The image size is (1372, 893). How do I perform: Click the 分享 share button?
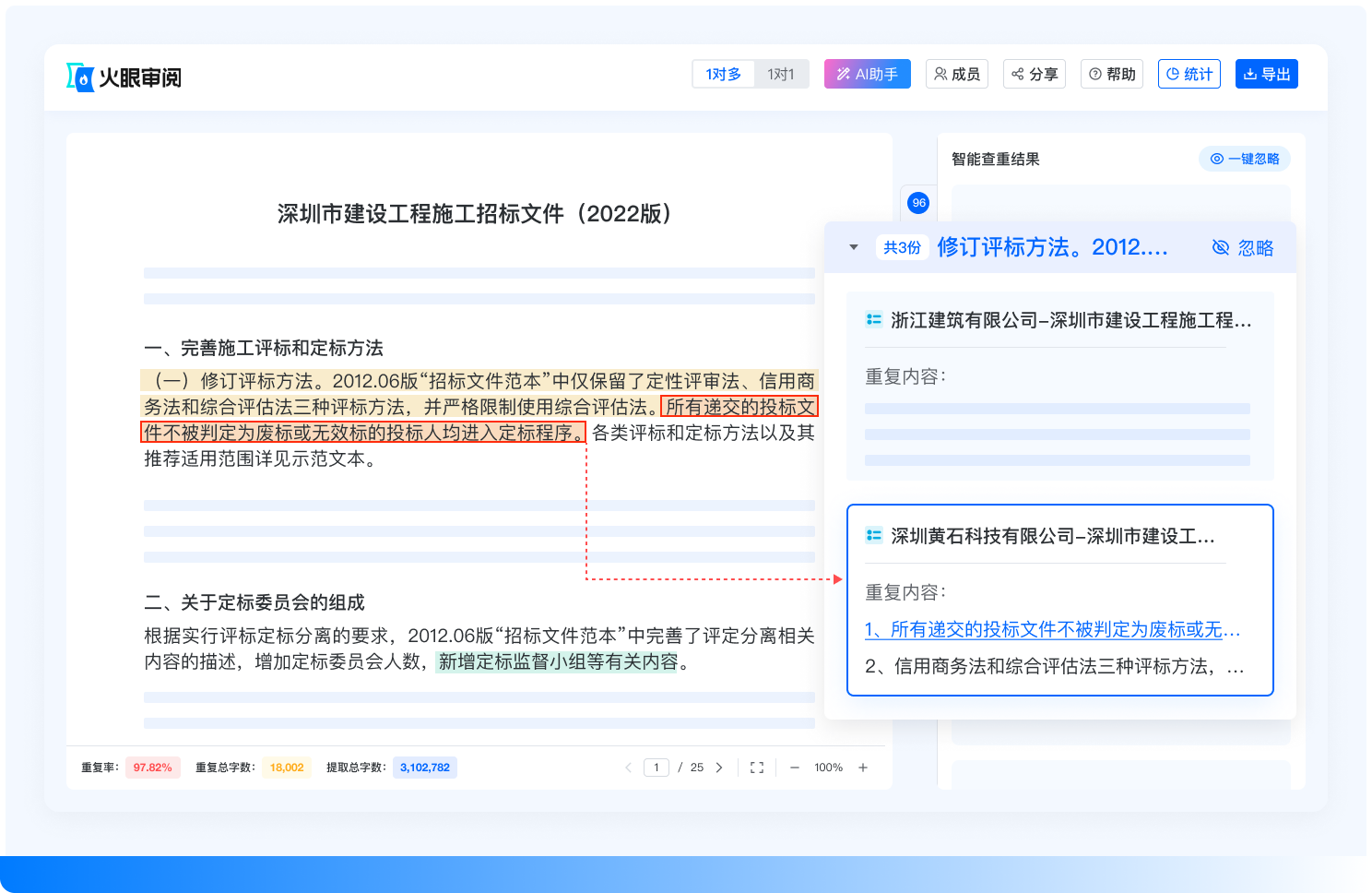pos(1035,74)
